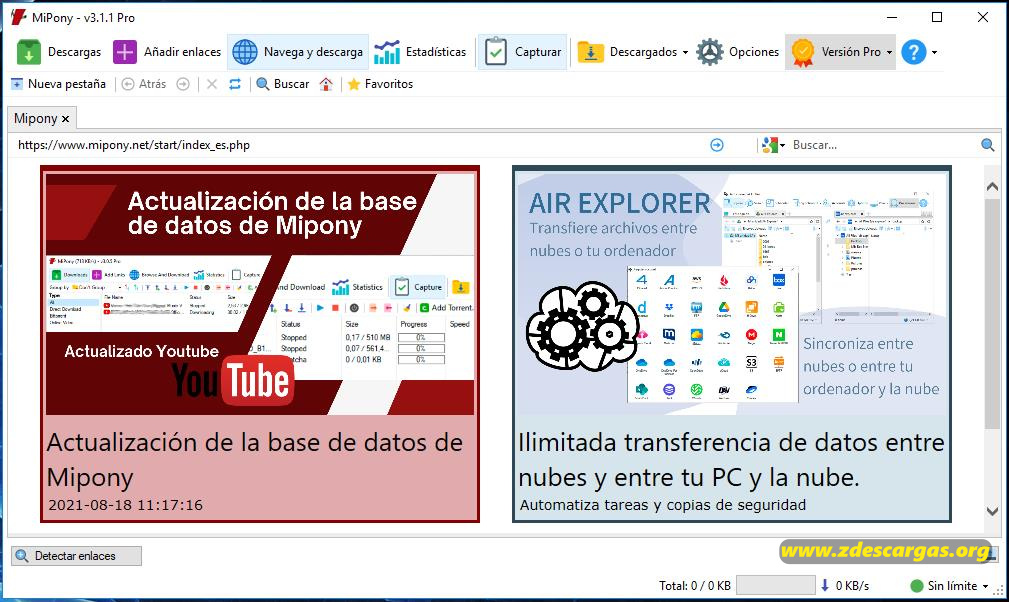Screen dimensions: 1009x602
Task: Click the Buscar... search field
Action: [883, 145]
